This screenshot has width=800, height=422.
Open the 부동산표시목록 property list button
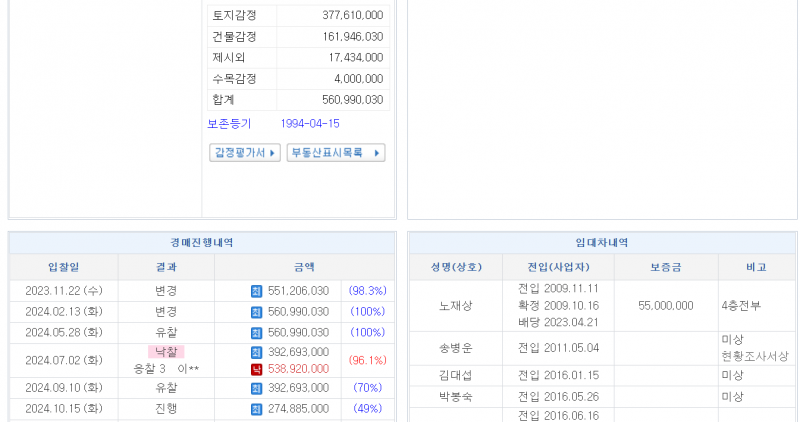coord(335,153)
